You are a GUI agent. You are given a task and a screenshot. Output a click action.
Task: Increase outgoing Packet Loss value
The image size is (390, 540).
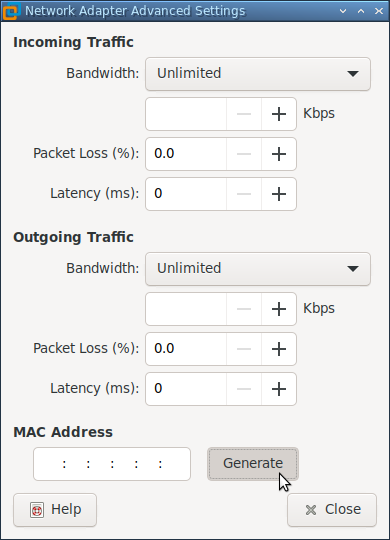click(x=279, y=349)
